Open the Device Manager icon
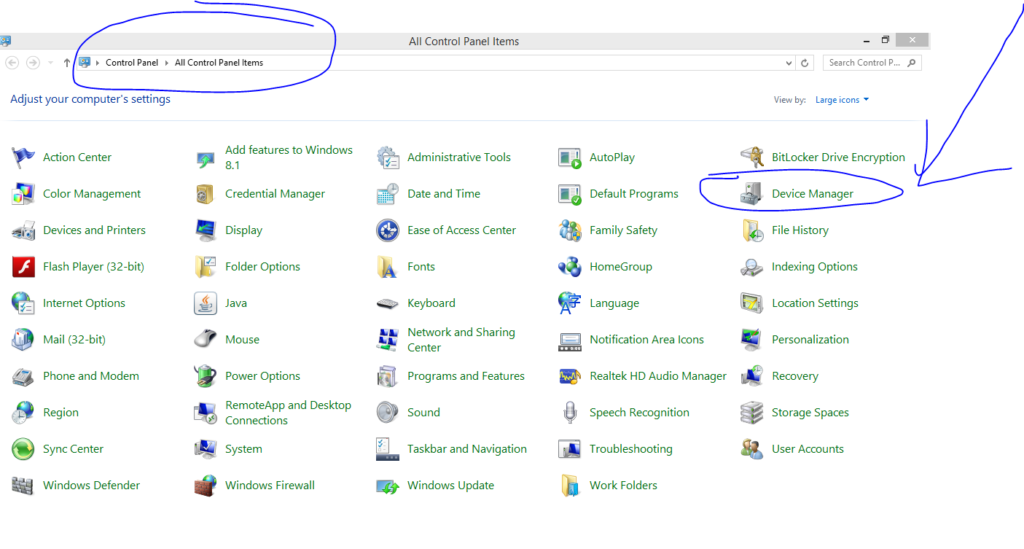This screenshot has height=549, width=1024. [x=752, y=194]
